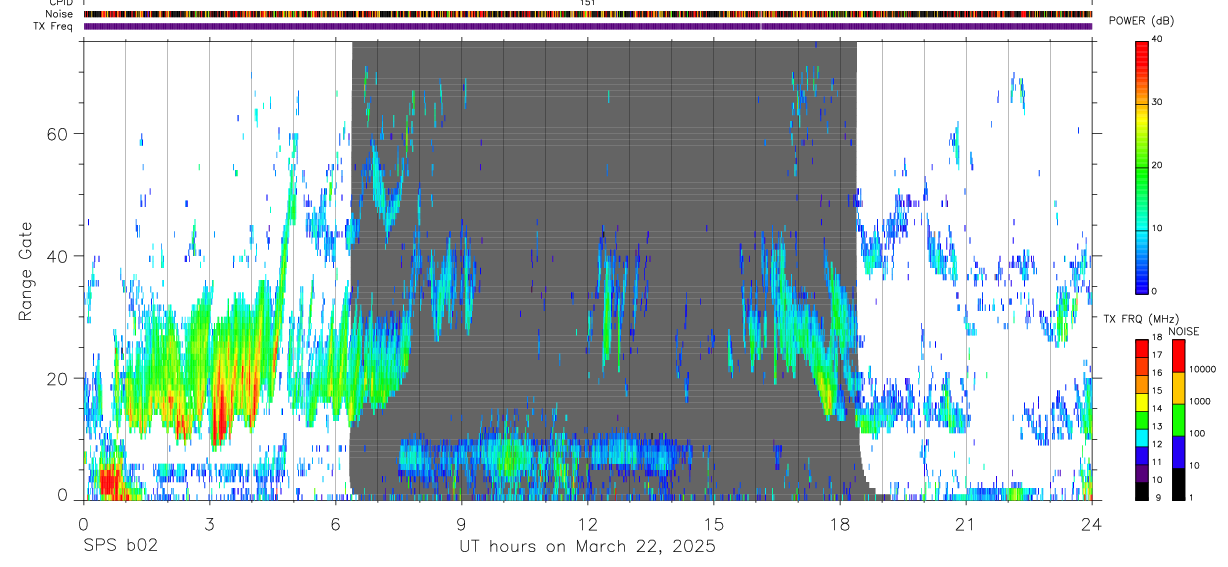Click the NOISE legend title

(x=1184, y=331)
